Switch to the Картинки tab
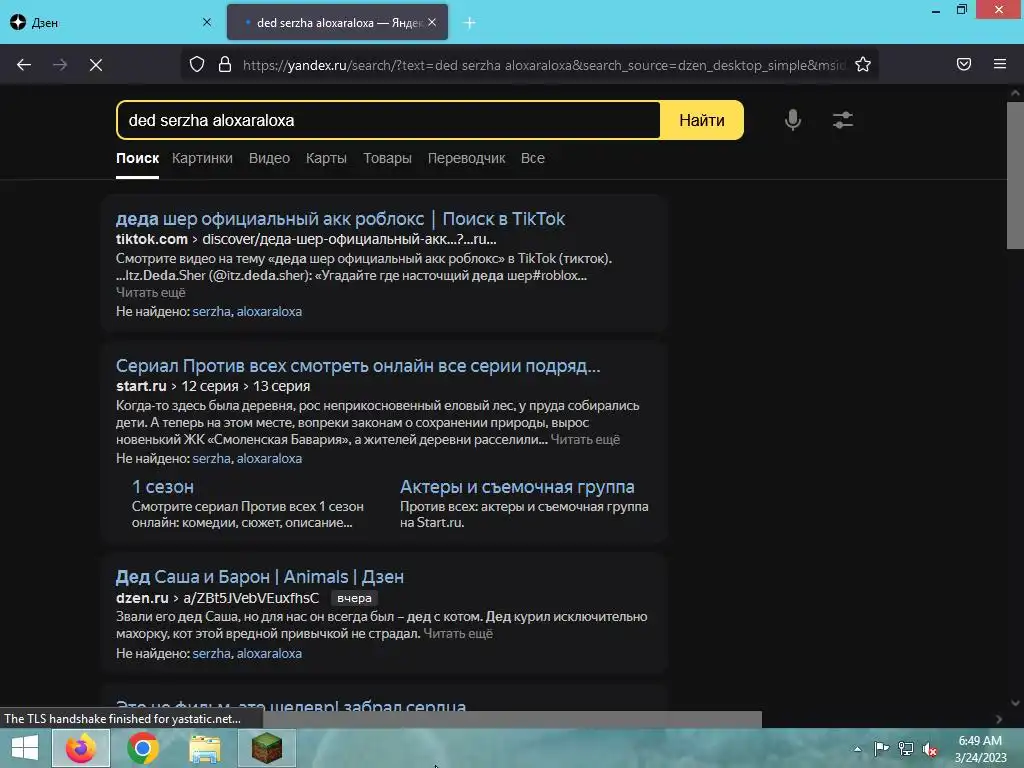The width and height of the screenshot is (1024, 768). 202,158
